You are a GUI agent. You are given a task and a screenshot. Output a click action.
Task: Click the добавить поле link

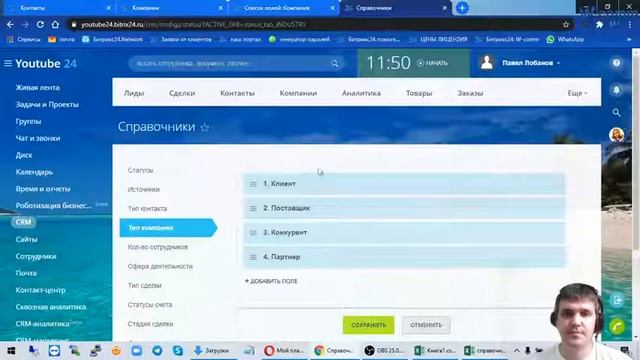271,281
